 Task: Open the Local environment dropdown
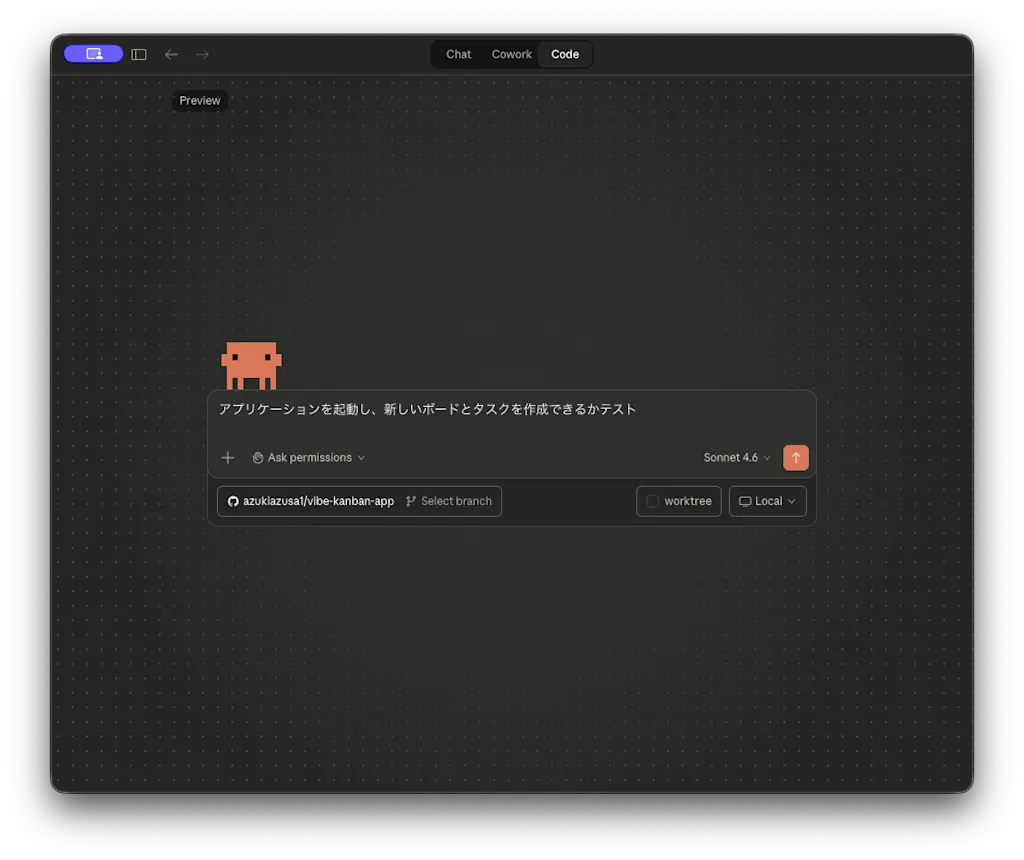[767, 502]
